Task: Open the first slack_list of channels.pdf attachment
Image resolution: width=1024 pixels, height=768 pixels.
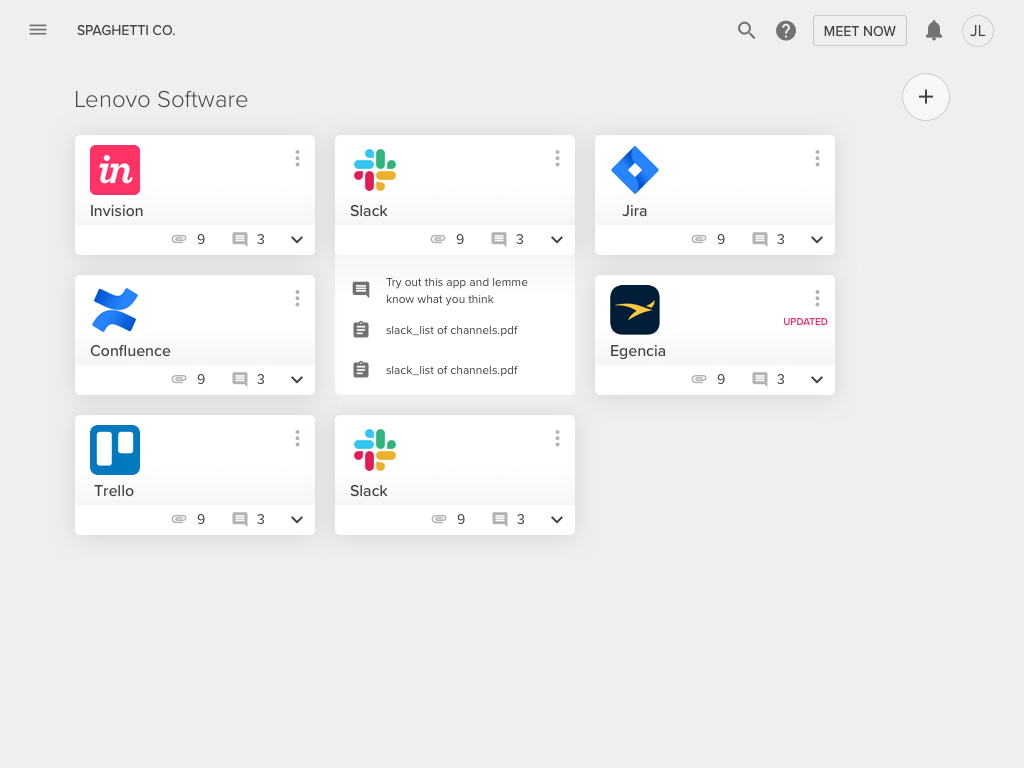Action: tap(451, 330)
